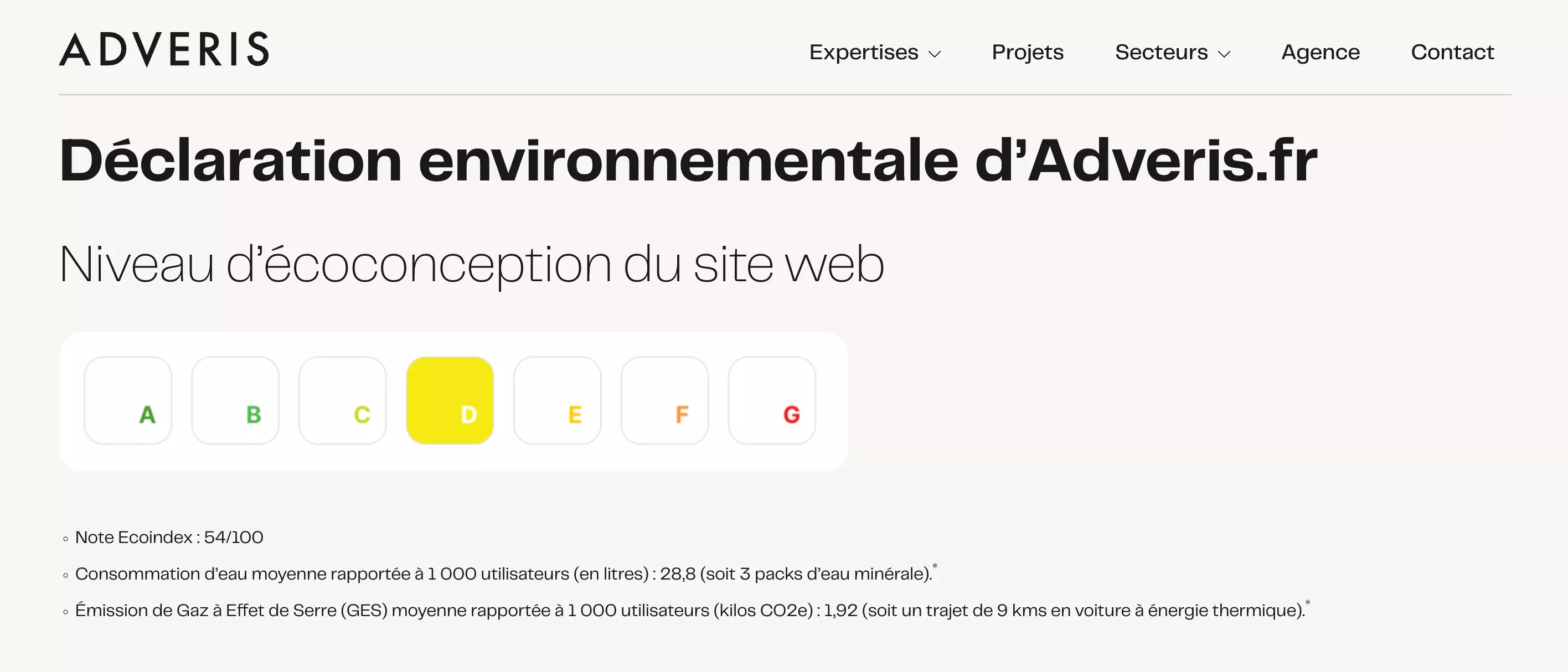Go to the Agence page

[1321, 53]
